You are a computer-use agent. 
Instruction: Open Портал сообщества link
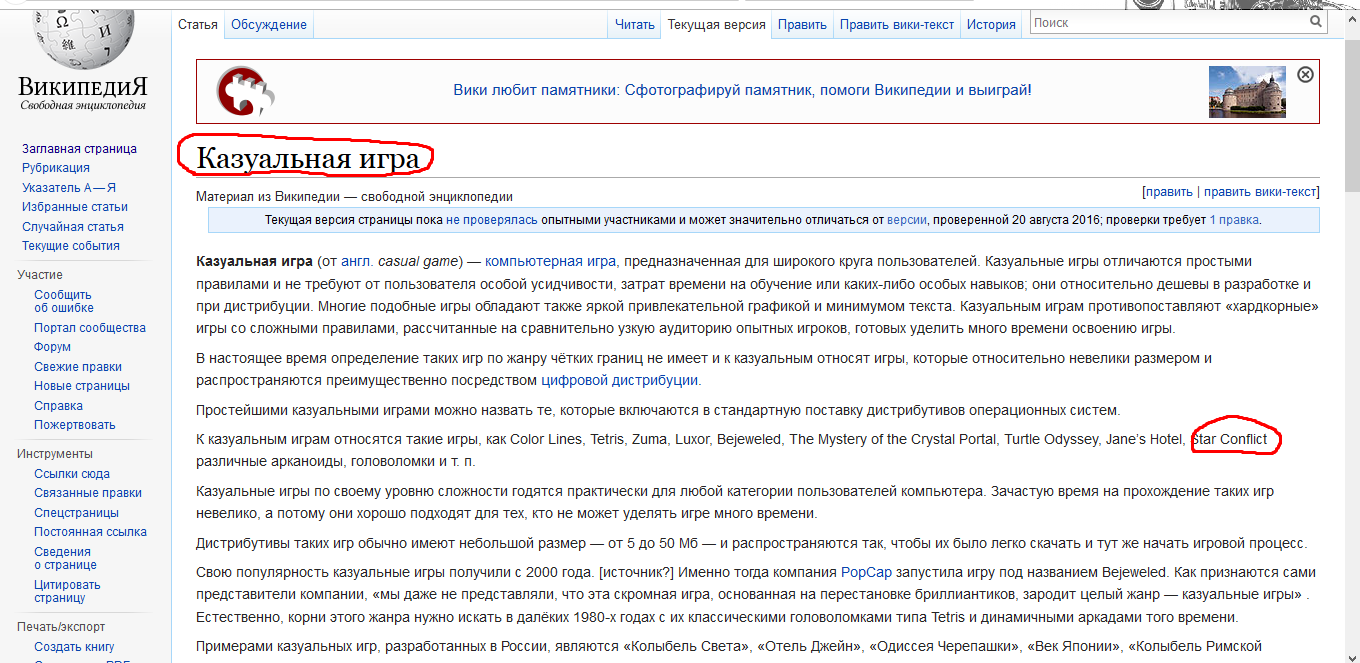point(90,328)
